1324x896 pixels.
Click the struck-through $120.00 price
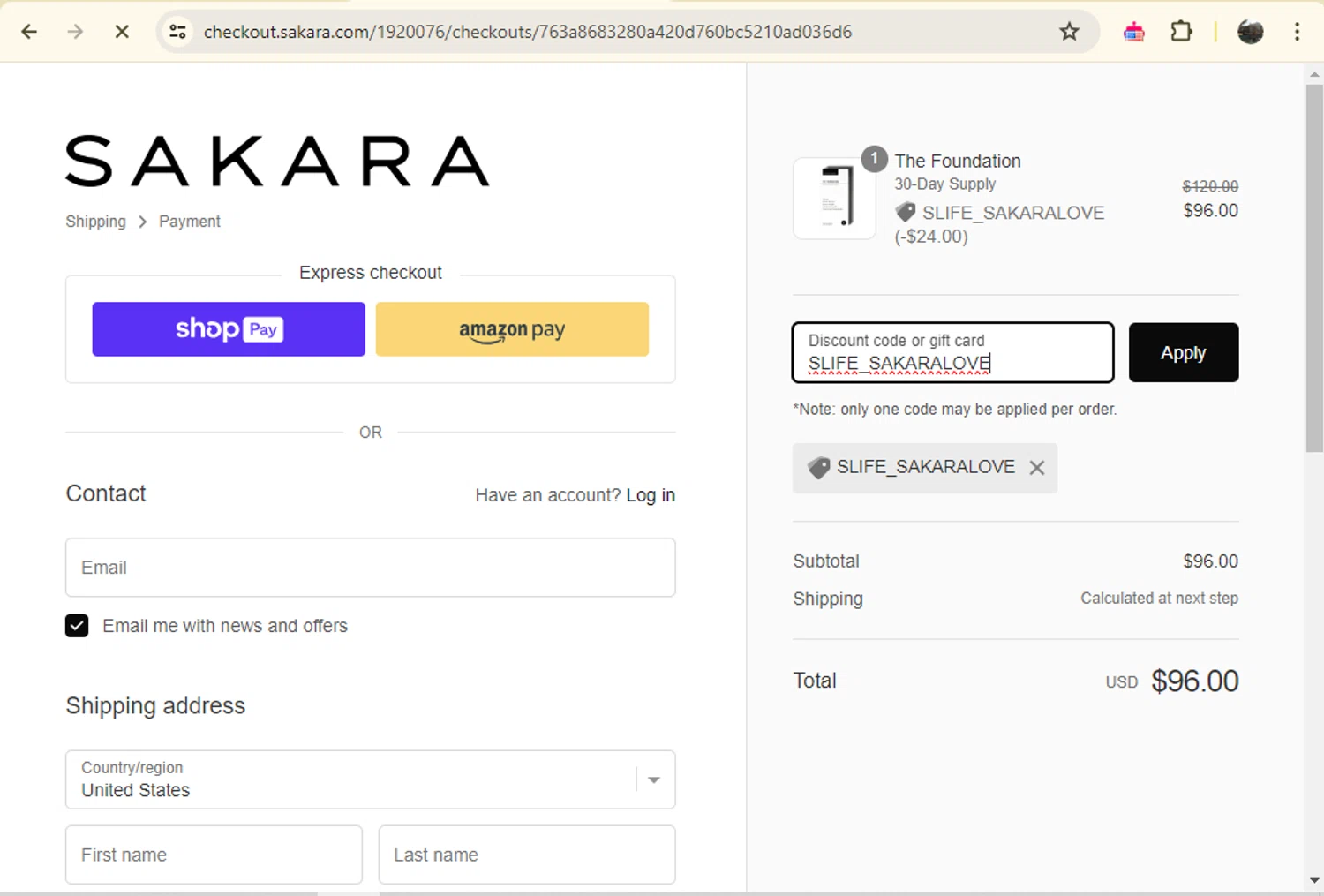1210,186
